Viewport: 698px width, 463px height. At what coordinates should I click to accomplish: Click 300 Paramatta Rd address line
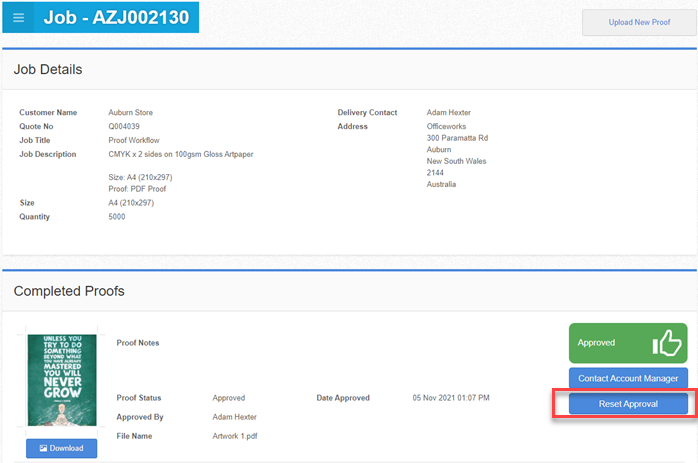pos(457,138)
